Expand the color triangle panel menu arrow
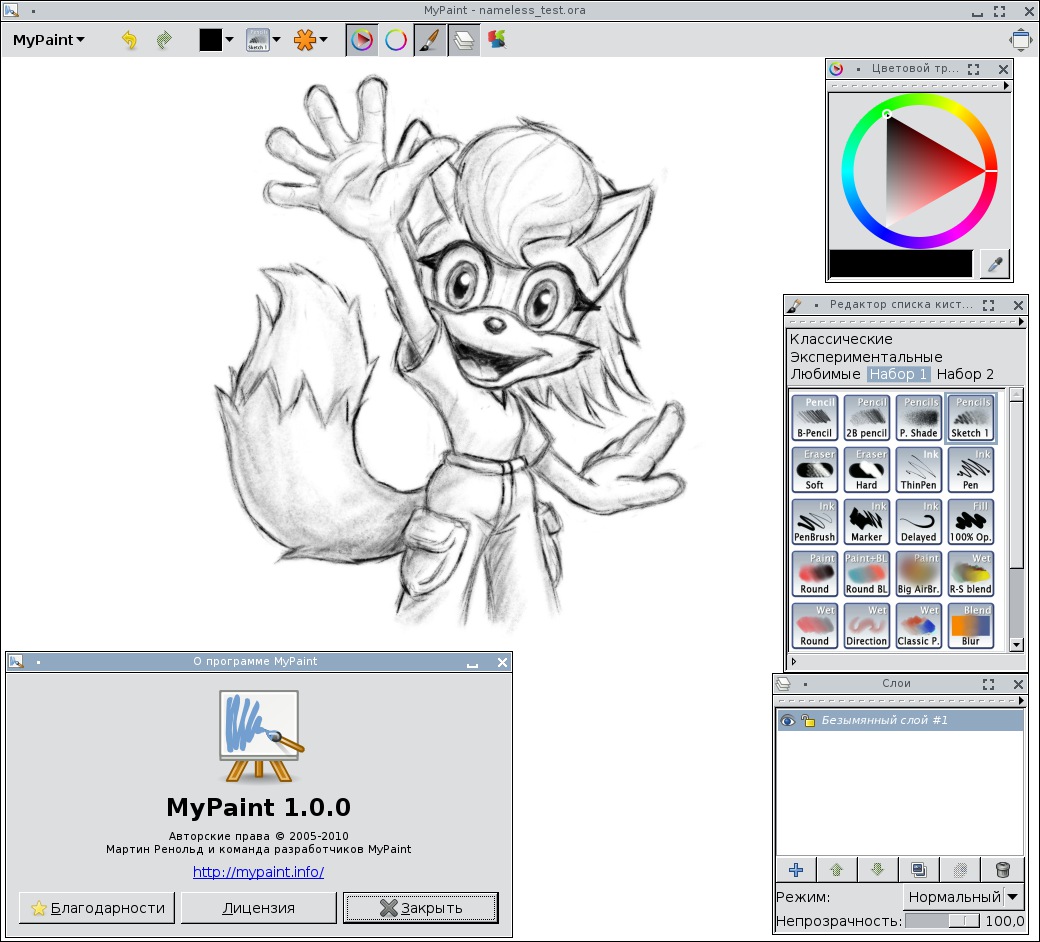The image size is (1040, 942). [1006, 86]
